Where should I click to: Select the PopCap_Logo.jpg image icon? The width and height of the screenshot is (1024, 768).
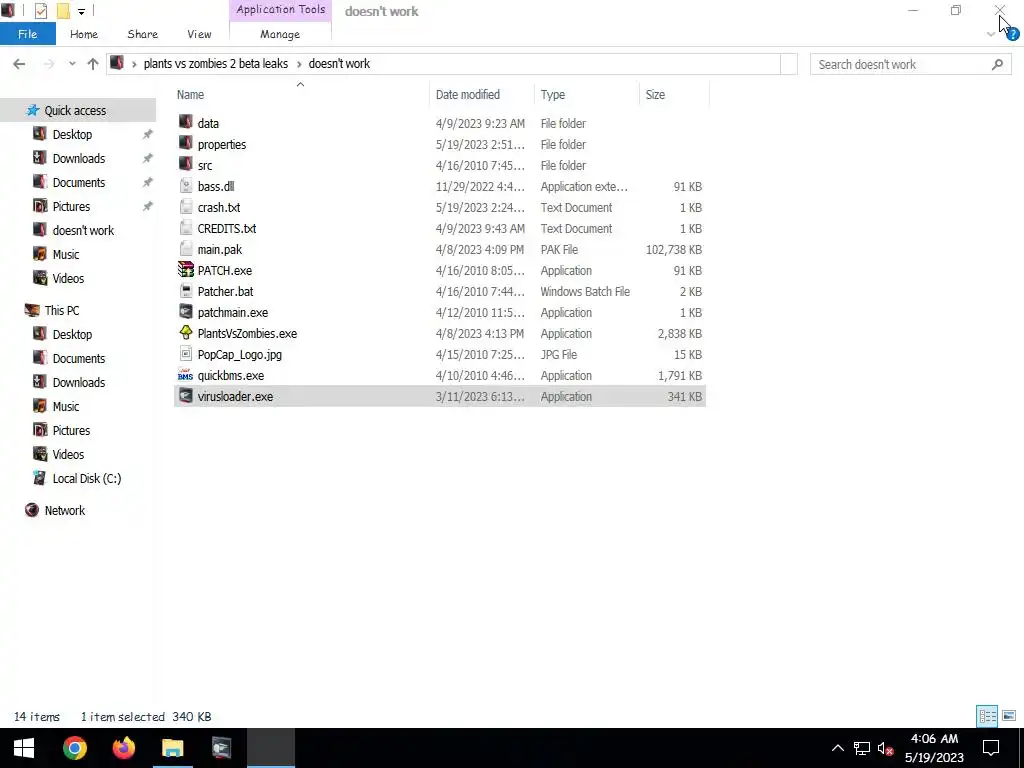coord(185,354)
